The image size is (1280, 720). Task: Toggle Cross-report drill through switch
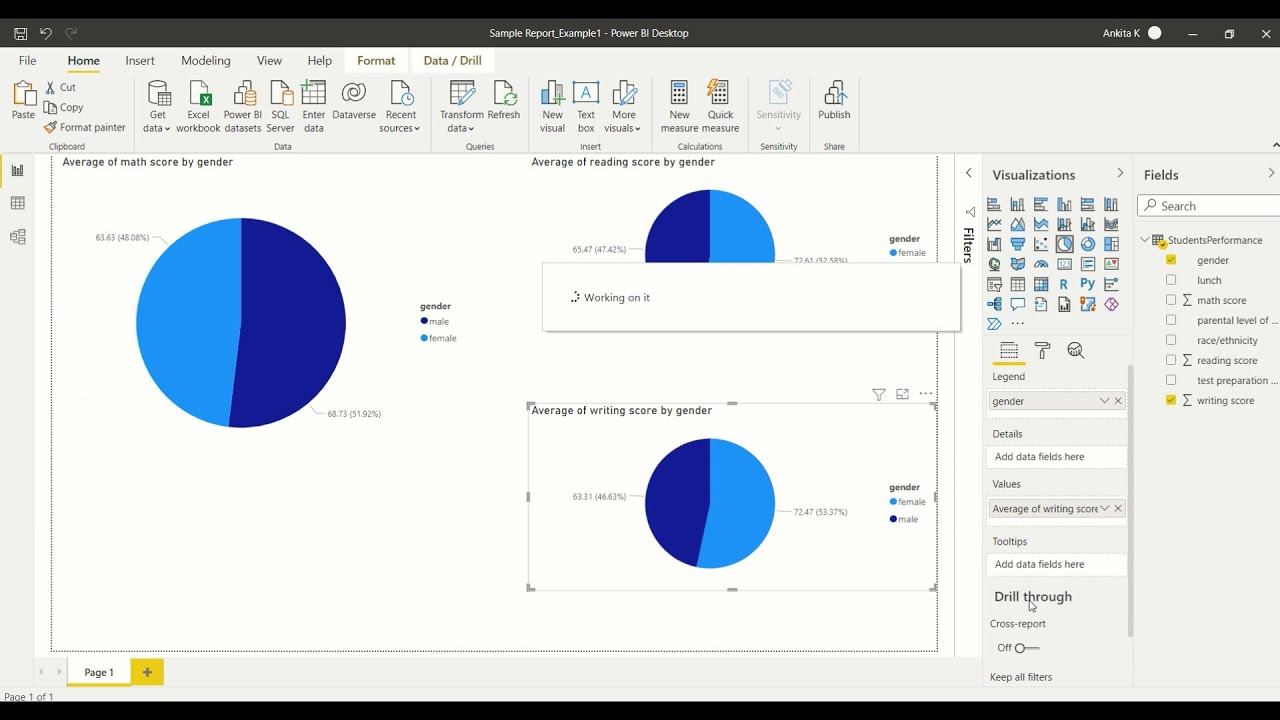(1027, 648)
